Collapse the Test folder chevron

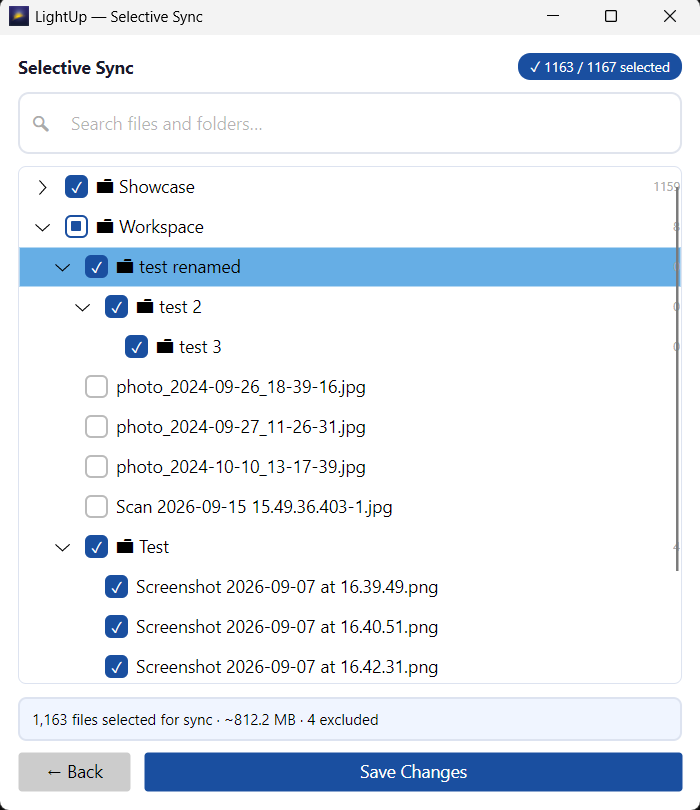(x=63, y=547)
